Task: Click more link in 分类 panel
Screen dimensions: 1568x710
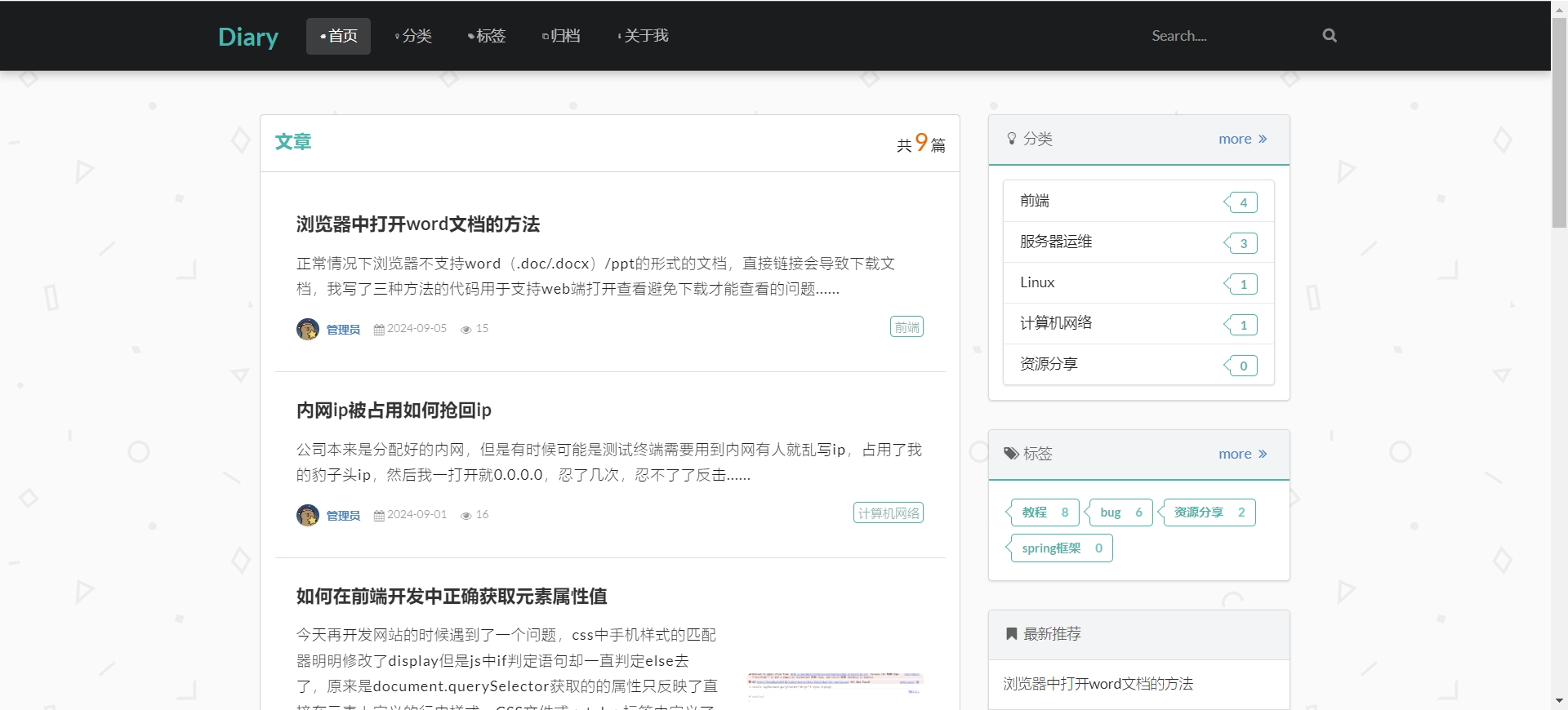Action: coord(1235,140)
